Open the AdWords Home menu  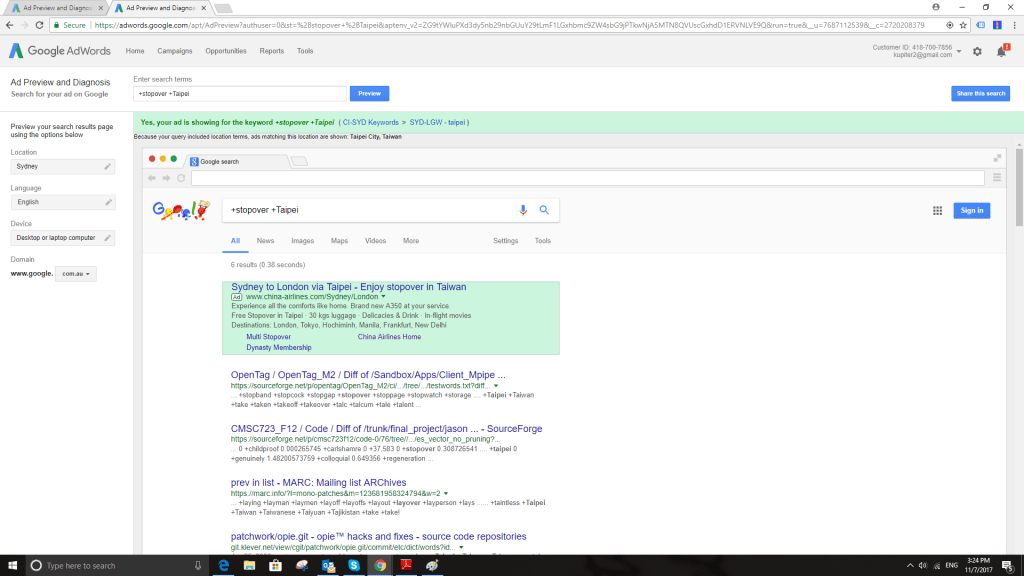click(x=135, y=51)
